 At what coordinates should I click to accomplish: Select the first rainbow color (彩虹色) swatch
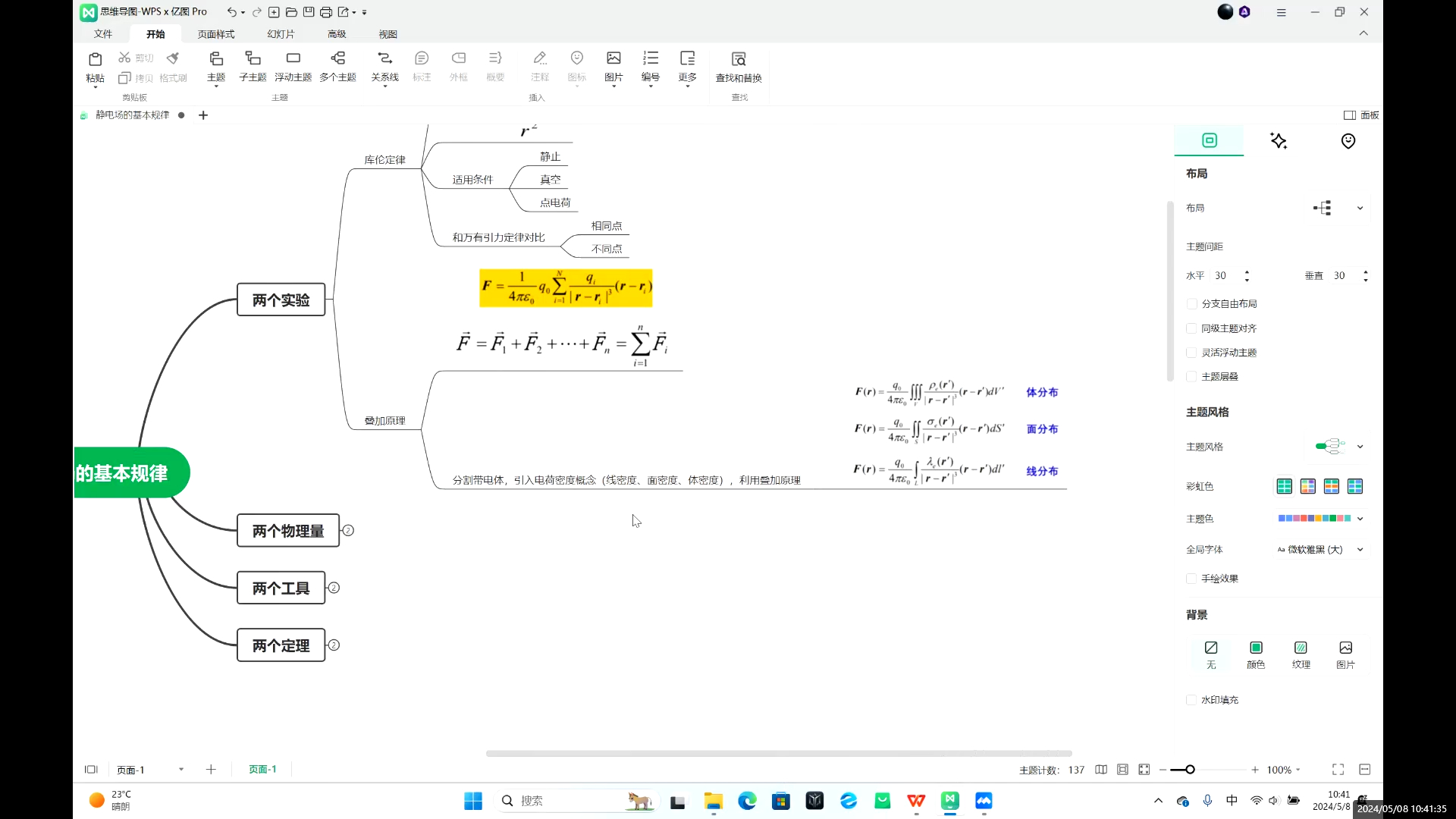point(1285,486)
